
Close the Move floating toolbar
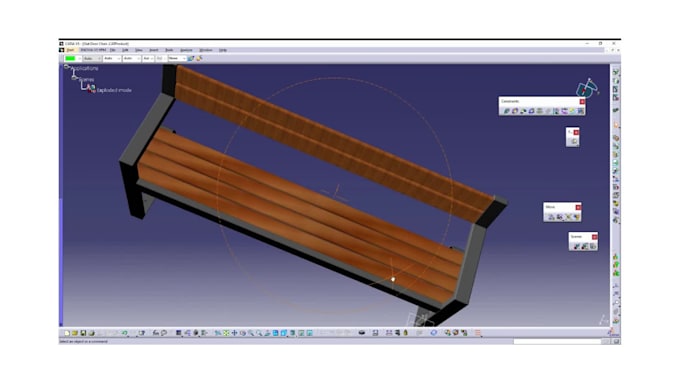point(578,207)
